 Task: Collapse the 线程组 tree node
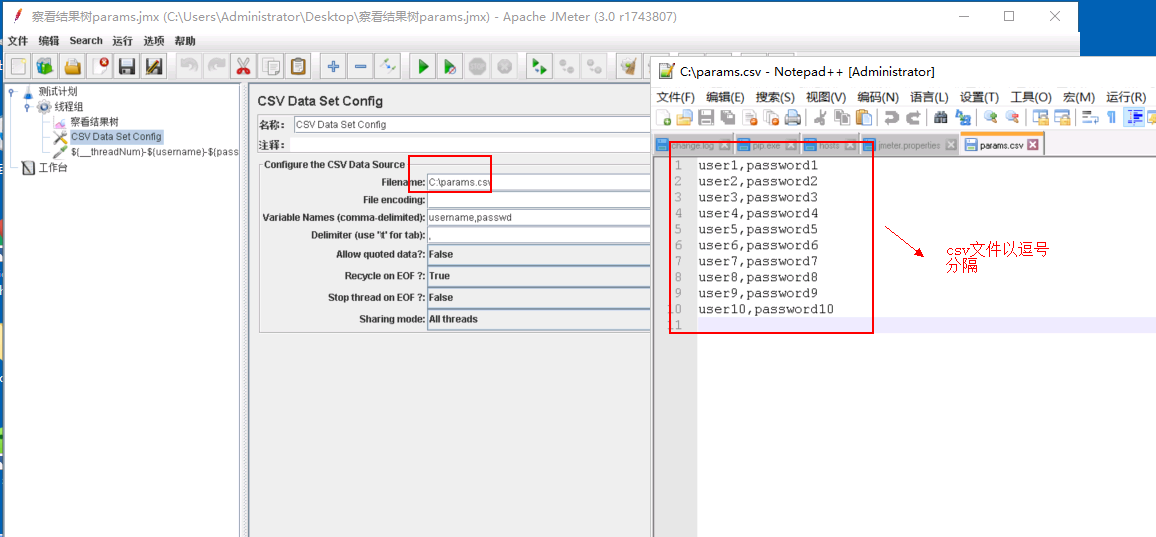tap(28, 107)
